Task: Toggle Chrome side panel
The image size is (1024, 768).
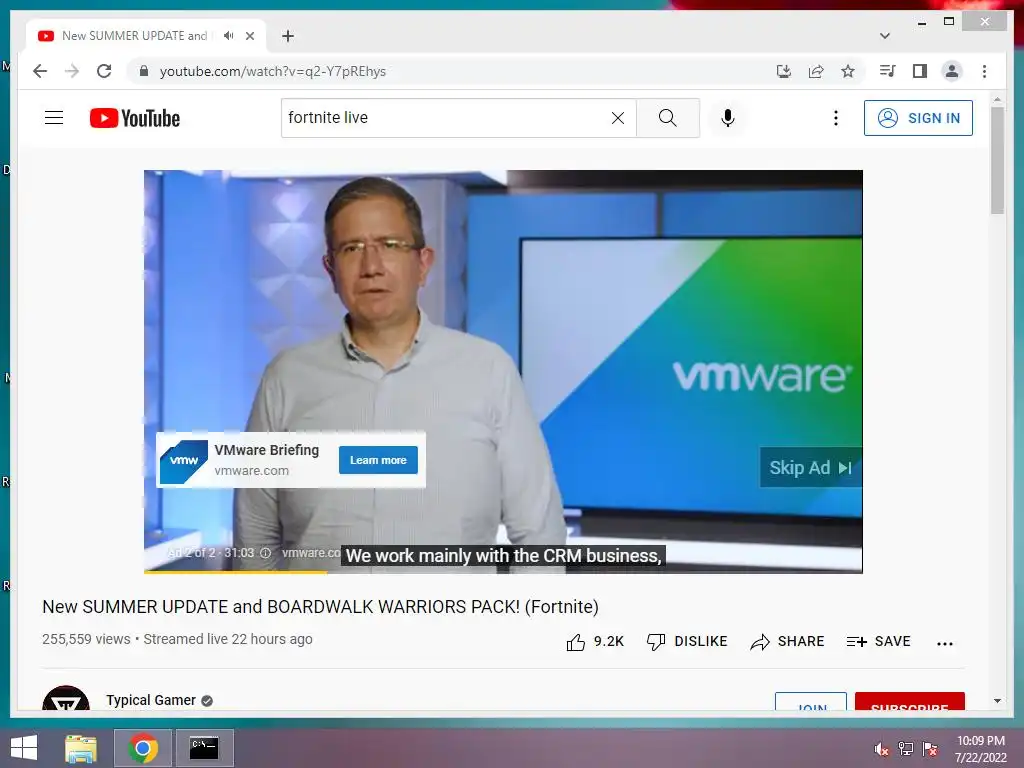Action: point(920,71)
